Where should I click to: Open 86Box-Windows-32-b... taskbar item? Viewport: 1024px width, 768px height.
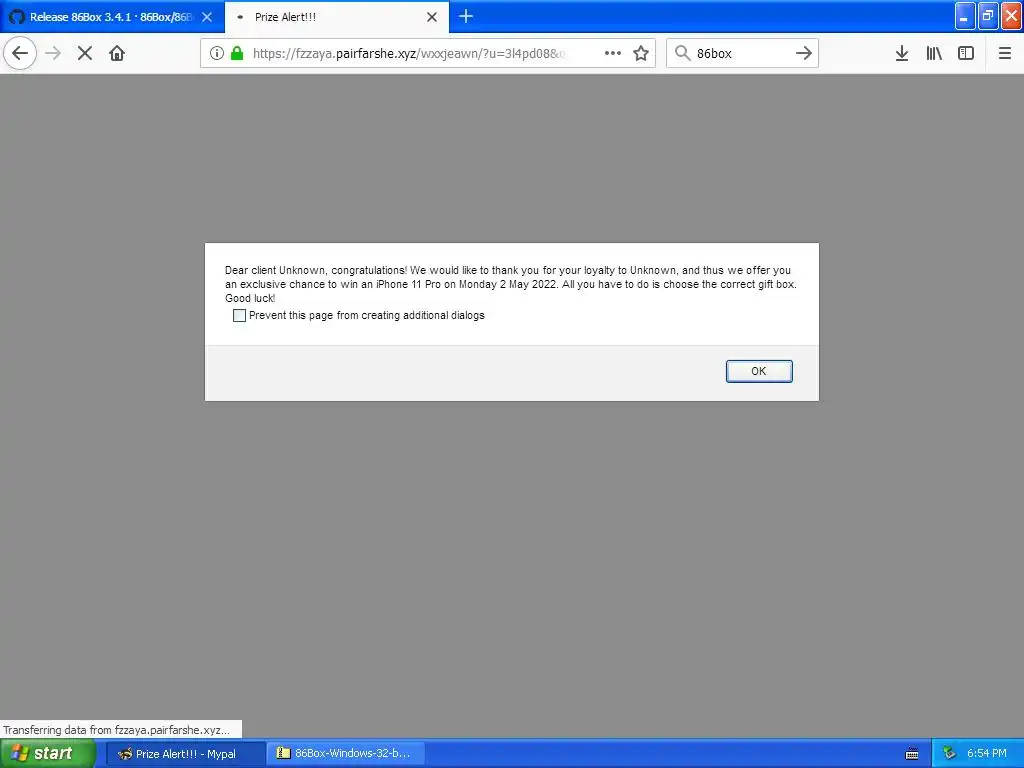coord(346,754)
